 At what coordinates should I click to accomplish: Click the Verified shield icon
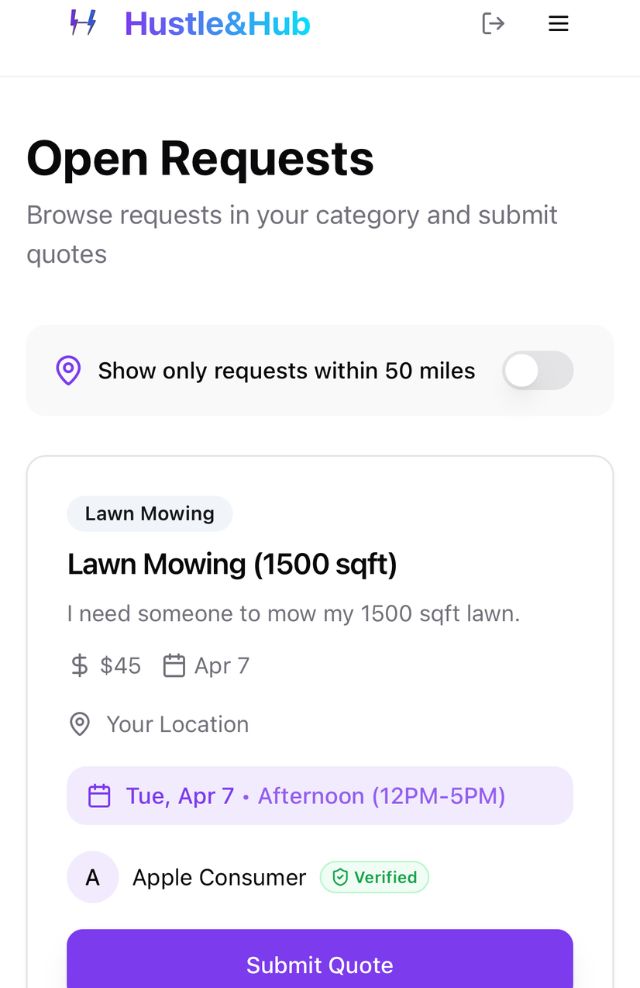(340, 877)
